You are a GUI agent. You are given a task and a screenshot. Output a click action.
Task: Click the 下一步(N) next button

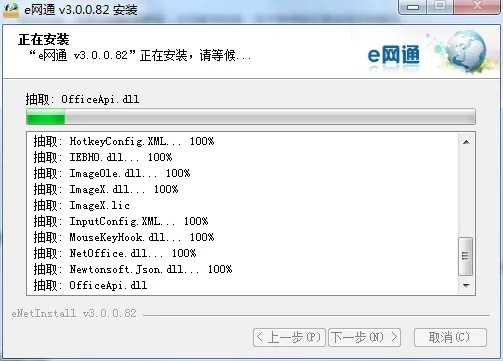364,337
